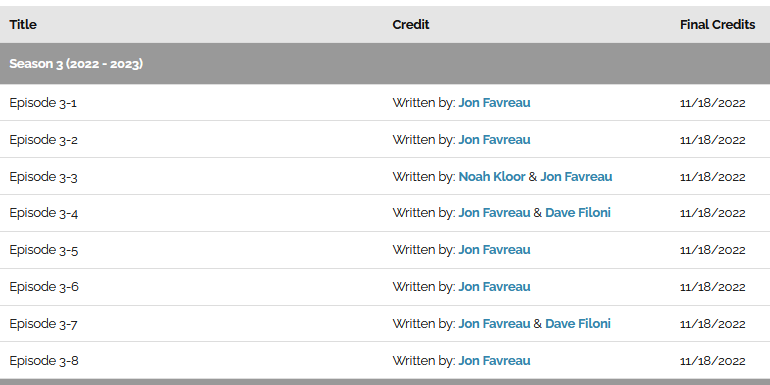Image resolution: width=770 pixels, height=385 pixels.
Task: Click the 11/18/2022 date for Episode 3-5
Action: (713, 250)
